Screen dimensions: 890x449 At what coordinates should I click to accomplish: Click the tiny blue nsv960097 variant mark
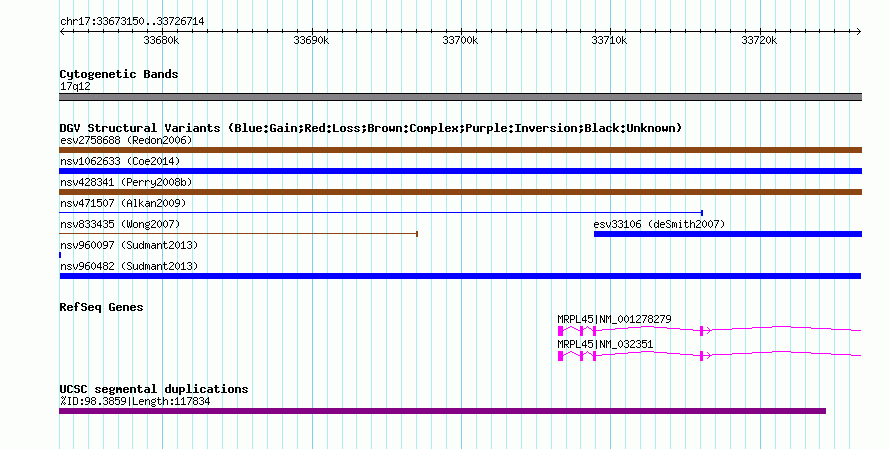click(60, 255)
